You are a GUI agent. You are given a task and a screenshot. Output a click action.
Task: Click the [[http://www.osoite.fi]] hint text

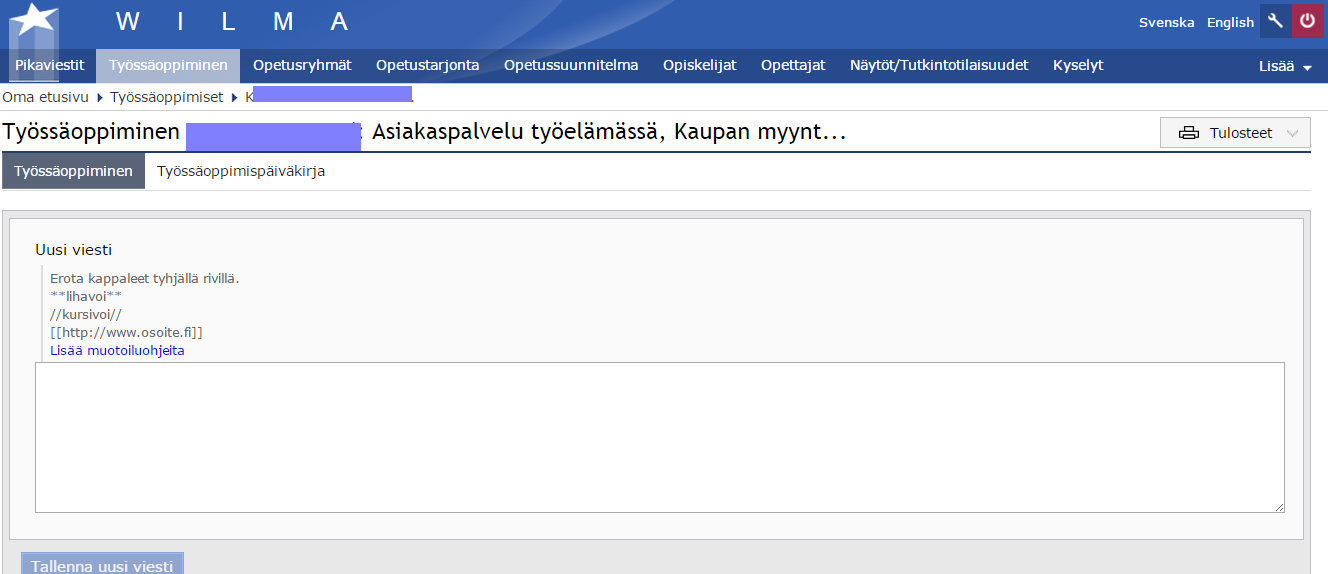(x=126, y=333)
